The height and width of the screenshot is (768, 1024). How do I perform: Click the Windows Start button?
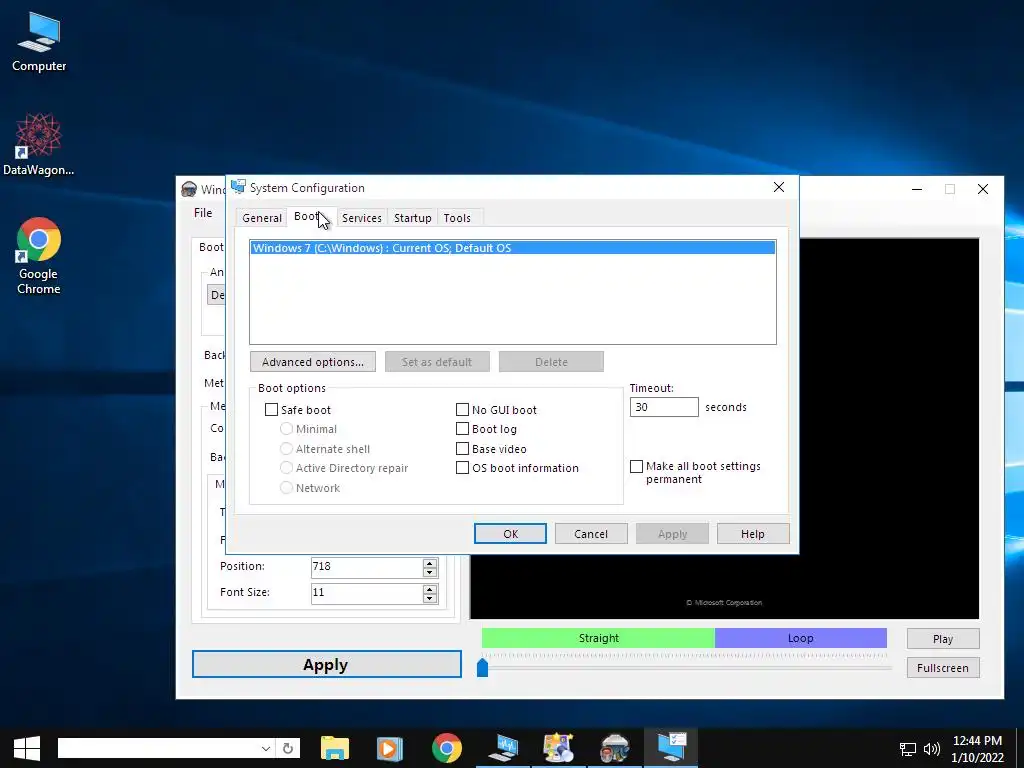pos(26,748)
